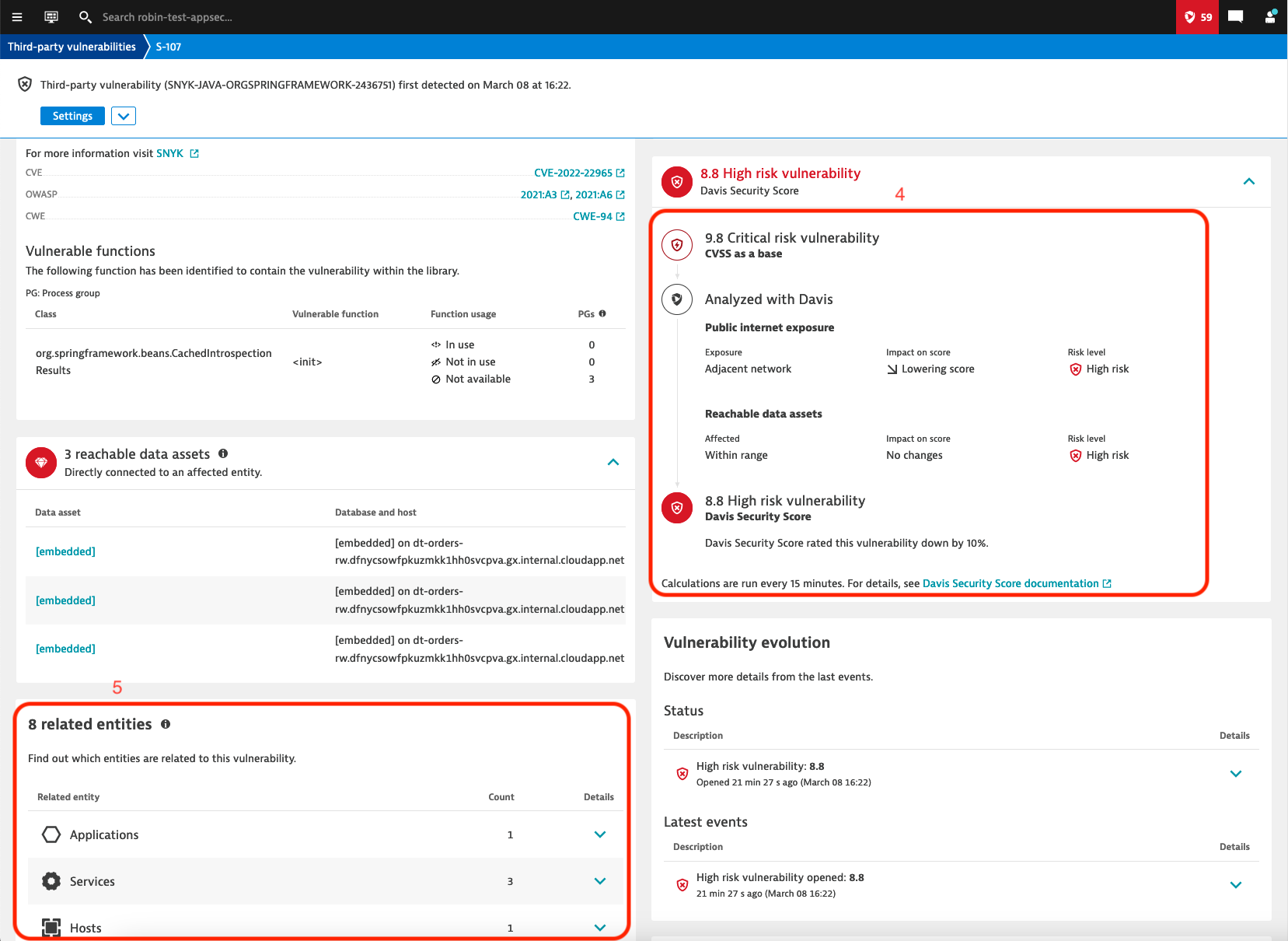Expand Applications related entity details
Image resolution: width=1288 pixels, height=941 pixels.
[x=599, y=834]
